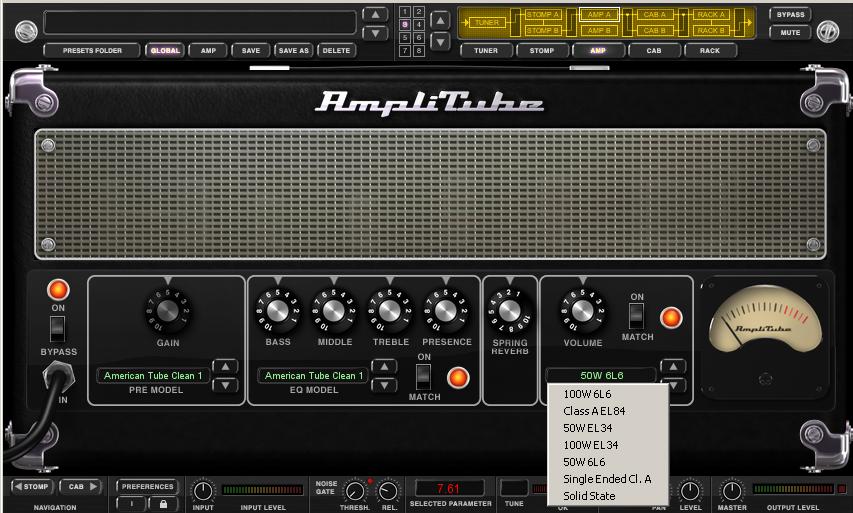This screenshot has width=853, height=513.
Task: Delete the current preset
Action: (336, 51)
